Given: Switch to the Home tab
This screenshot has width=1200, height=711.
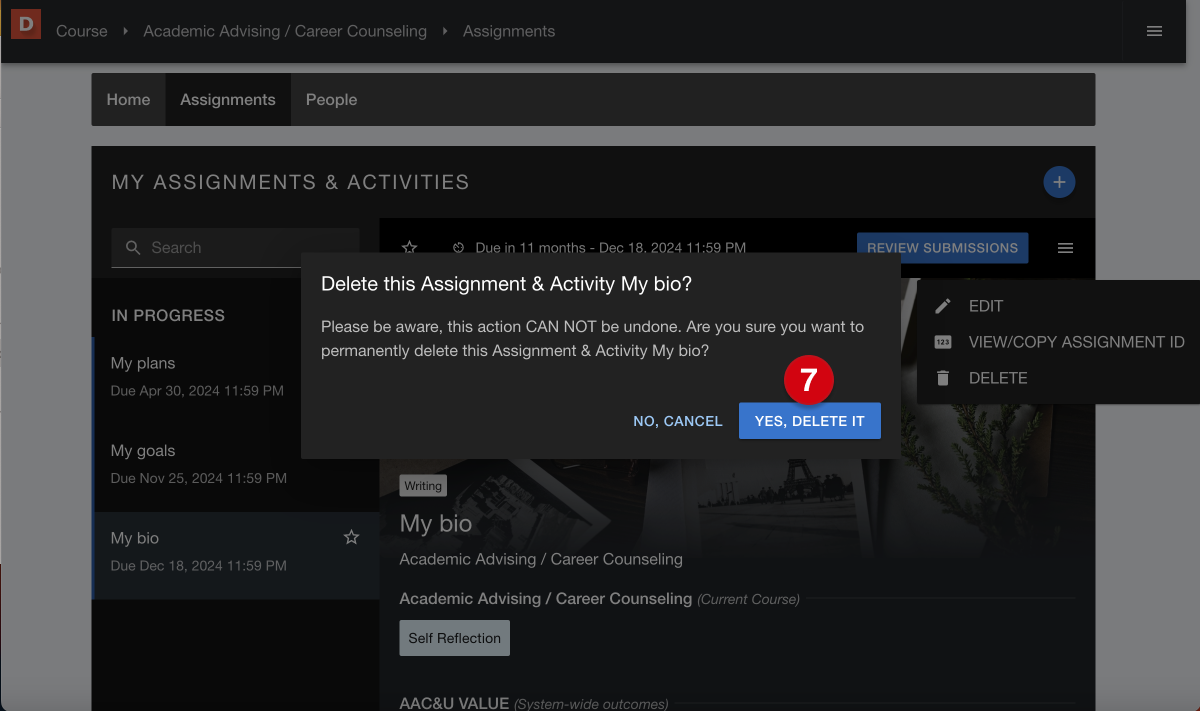Looking at the screenshot, I should [129, 100].
